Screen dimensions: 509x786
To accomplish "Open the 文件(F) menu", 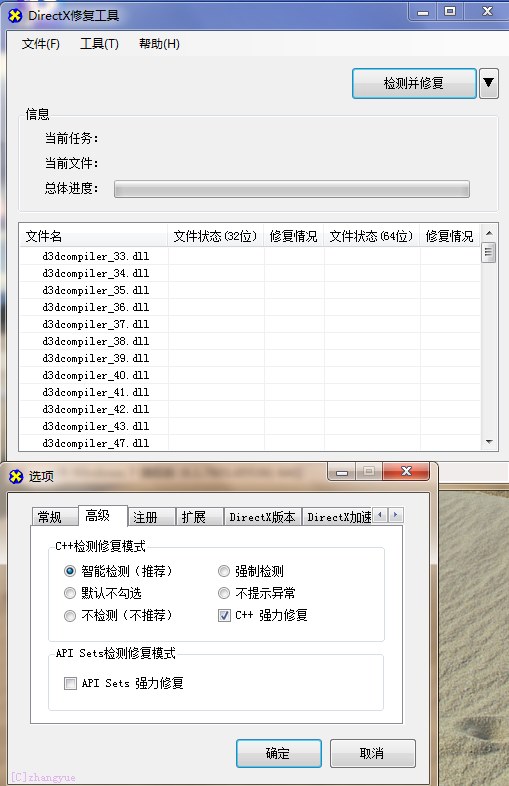I will coord(41,44).
